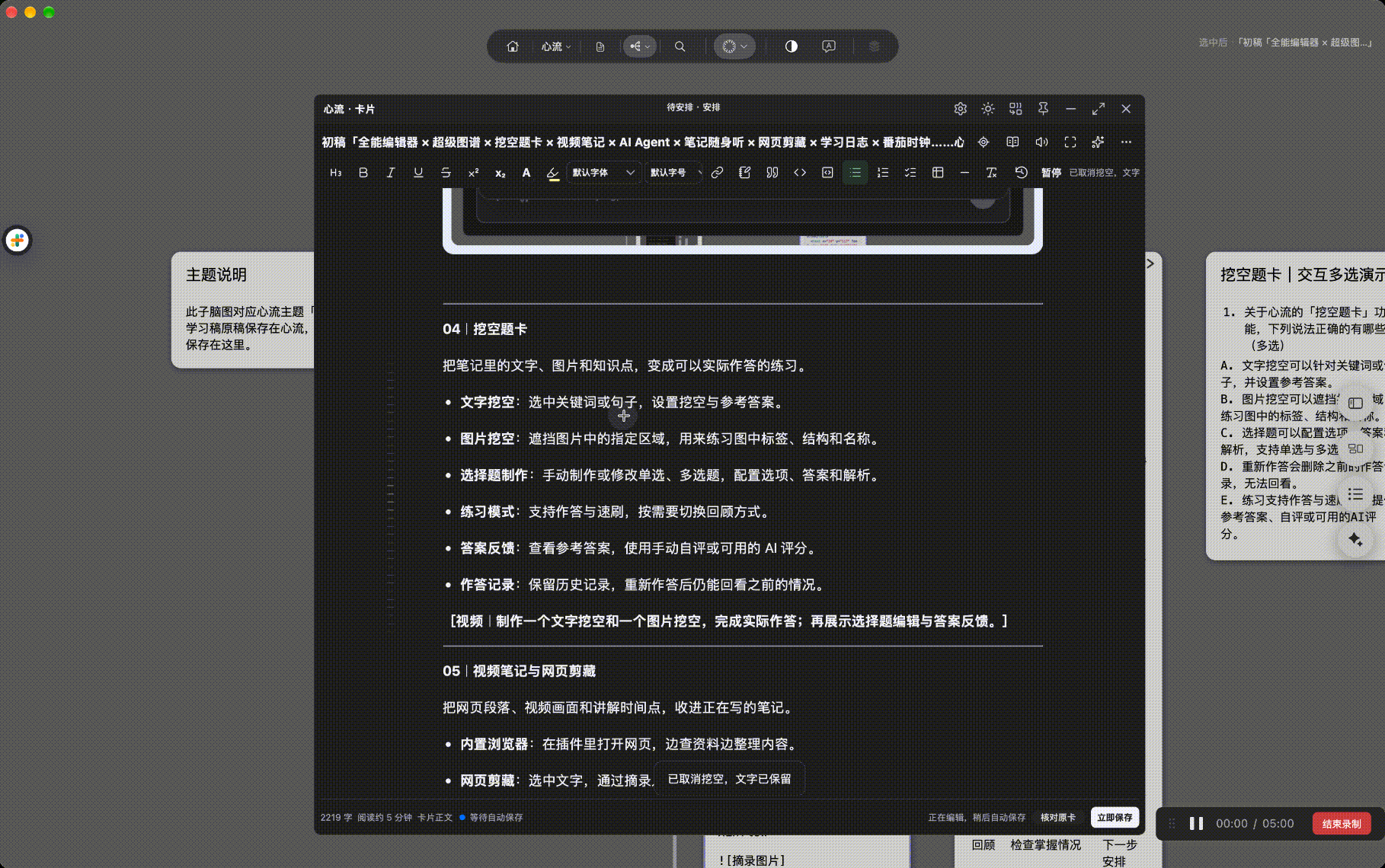Toggle italic formatting
The height and width of the screenshot is (868, 1385).
(x=391, y=173)
